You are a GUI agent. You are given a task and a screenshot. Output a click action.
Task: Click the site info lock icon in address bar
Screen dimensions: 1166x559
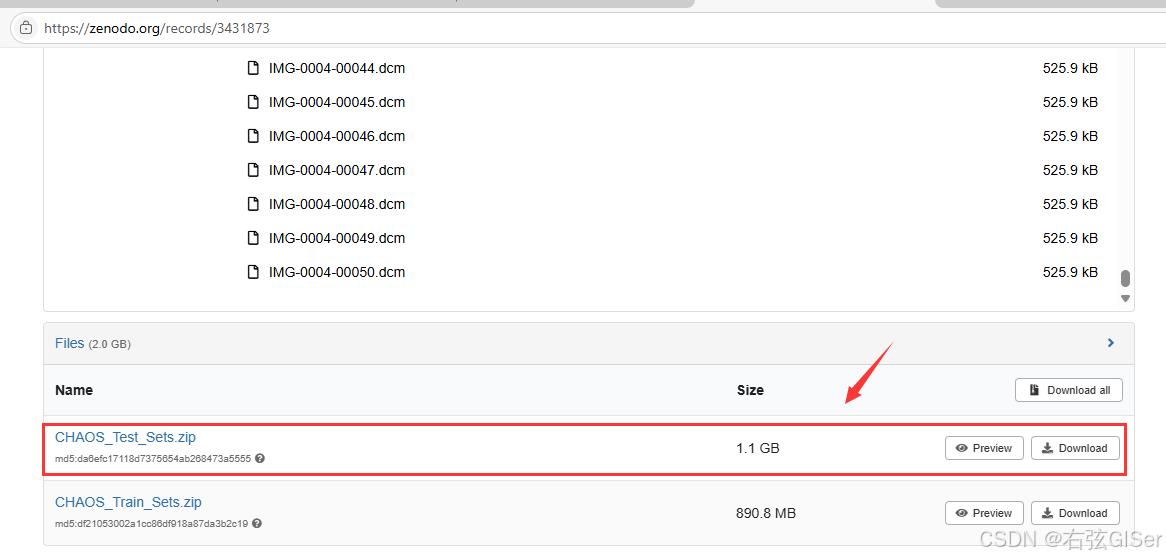[26, 28]
